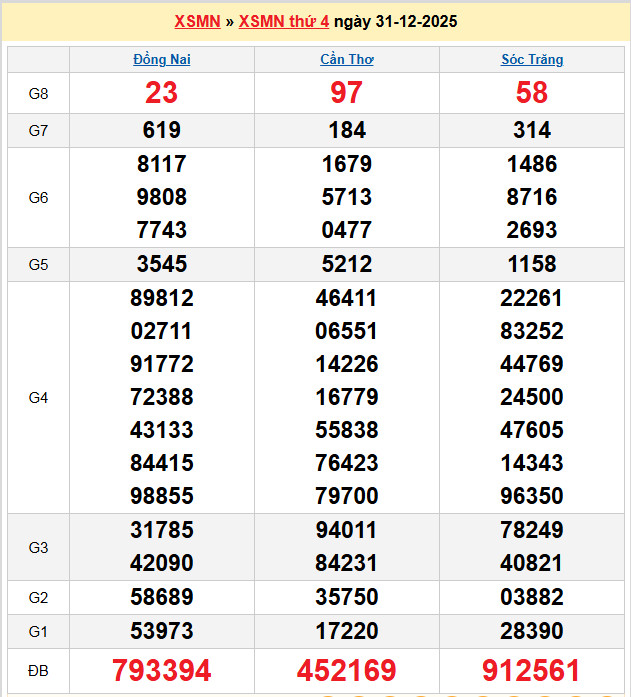Select the G3 number 78249

[532, 530]
